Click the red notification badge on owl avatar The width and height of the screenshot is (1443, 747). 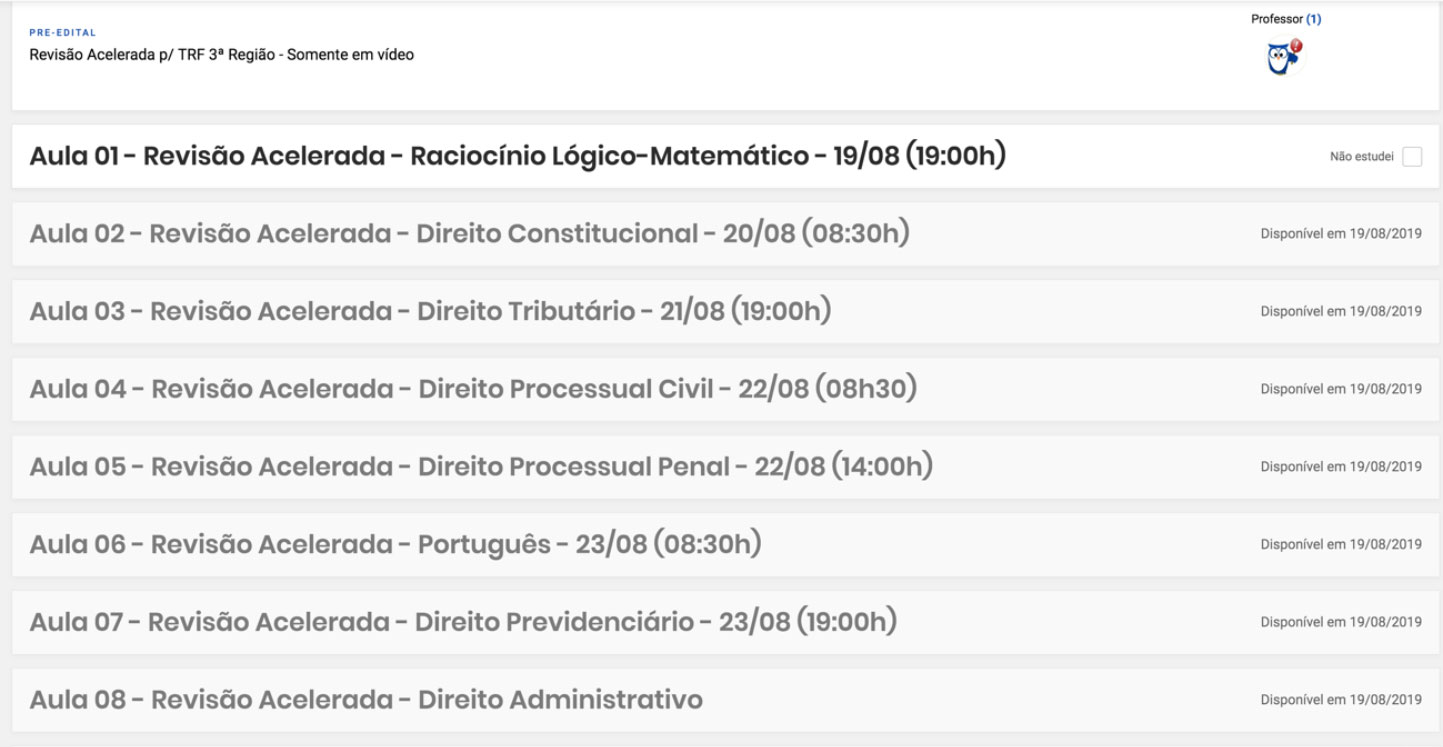(x=1296, y=46)
